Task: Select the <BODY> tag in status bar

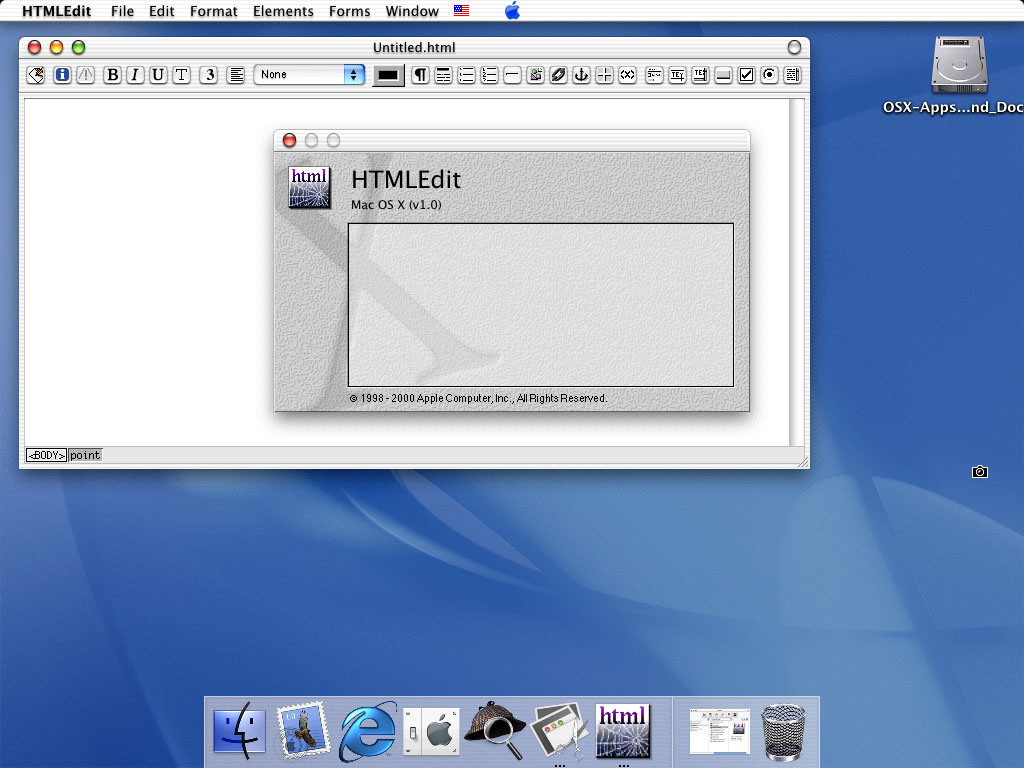Action: coord(46,455)
